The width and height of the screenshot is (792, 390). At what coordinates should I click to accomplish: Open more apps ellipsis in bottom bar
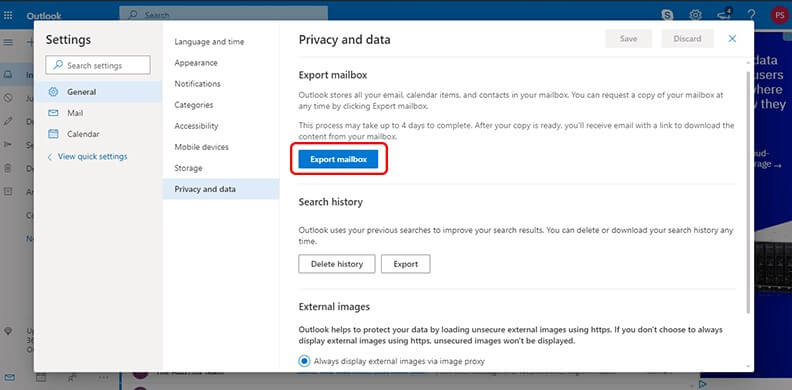103,377
